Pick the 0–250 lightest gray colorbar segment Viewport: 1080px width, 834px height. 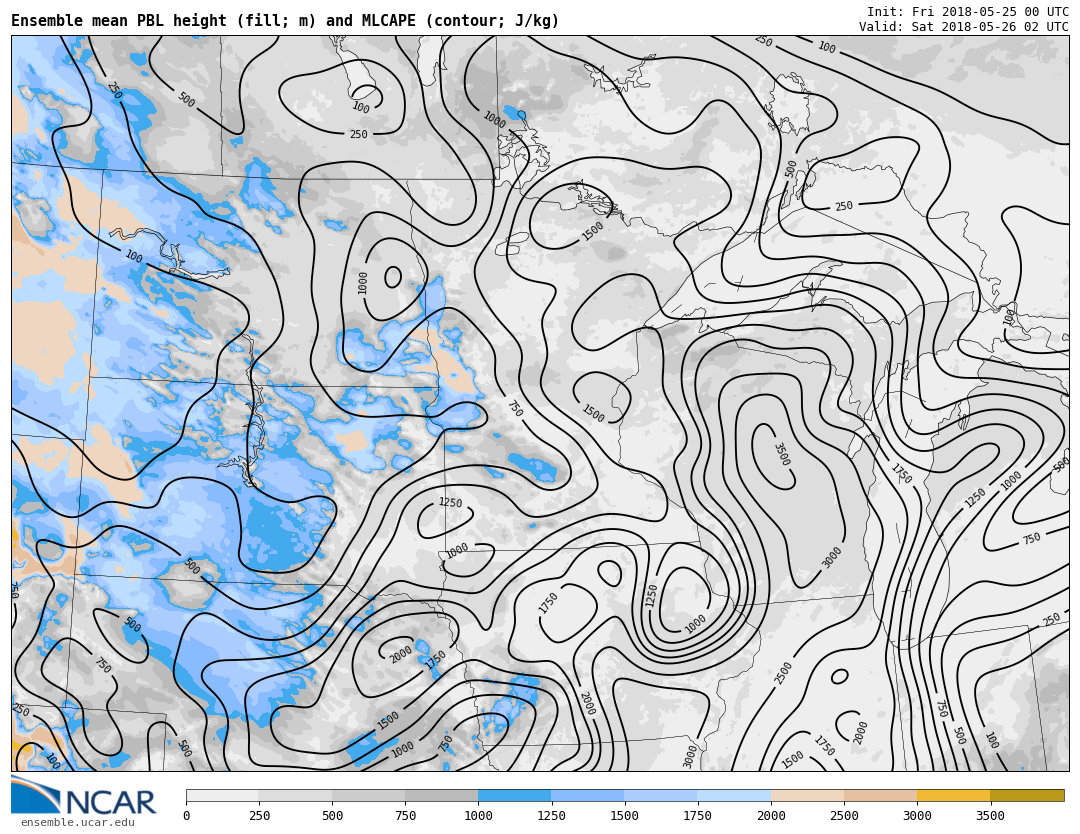[222, 796]
